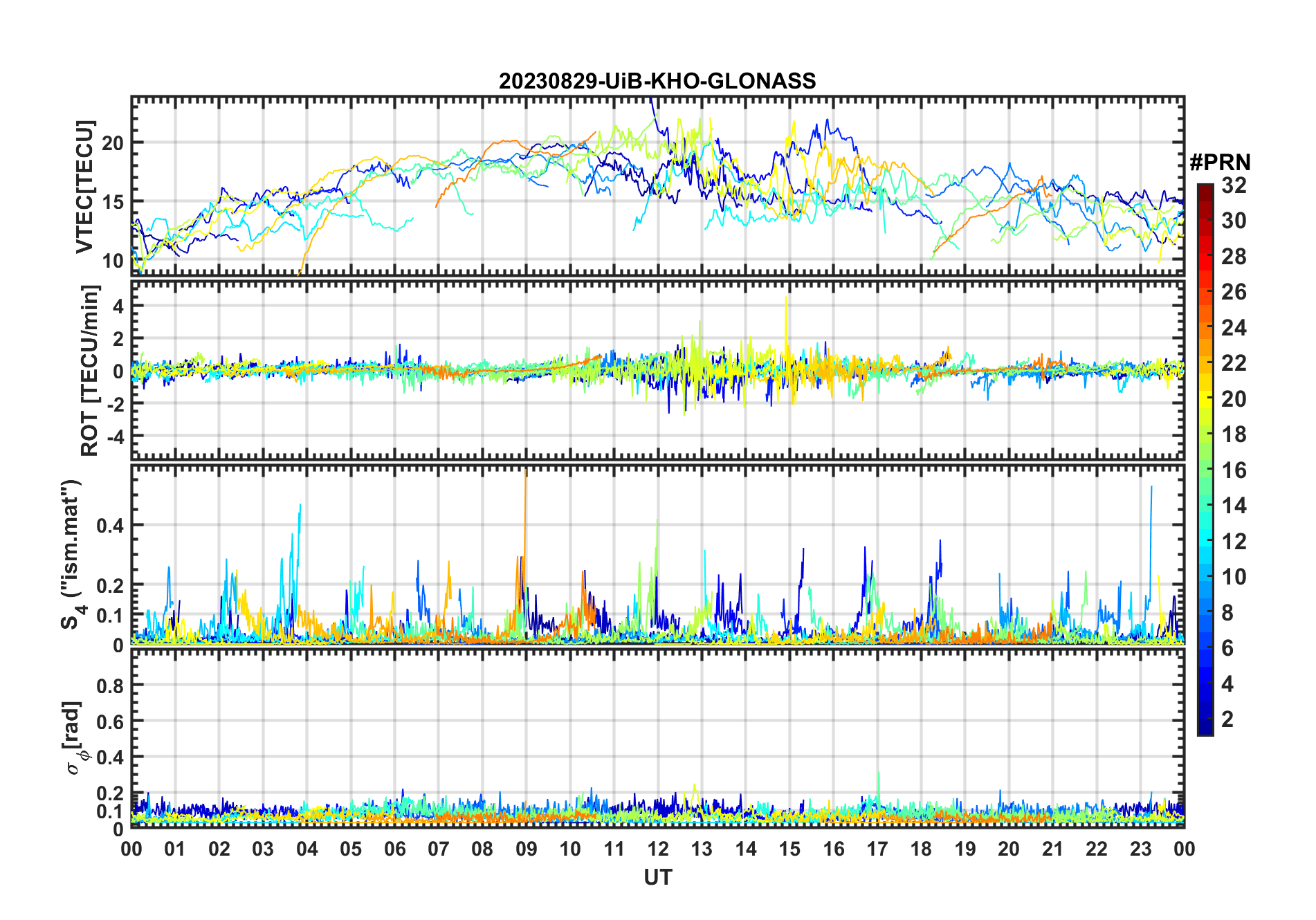Click the 10 tick label on the VTEC axis
This screenshot has width=1316, height=920.
point(113,261)
